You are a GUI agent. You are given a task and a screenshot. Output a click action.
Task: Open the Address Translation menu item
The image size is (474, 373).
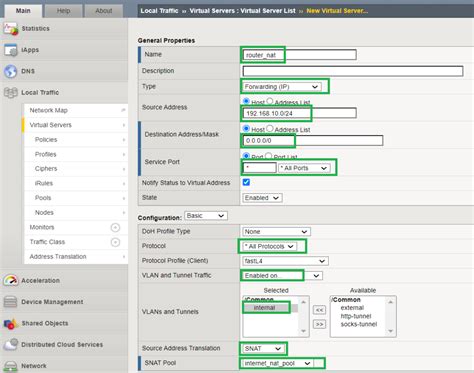click(76, 257)
